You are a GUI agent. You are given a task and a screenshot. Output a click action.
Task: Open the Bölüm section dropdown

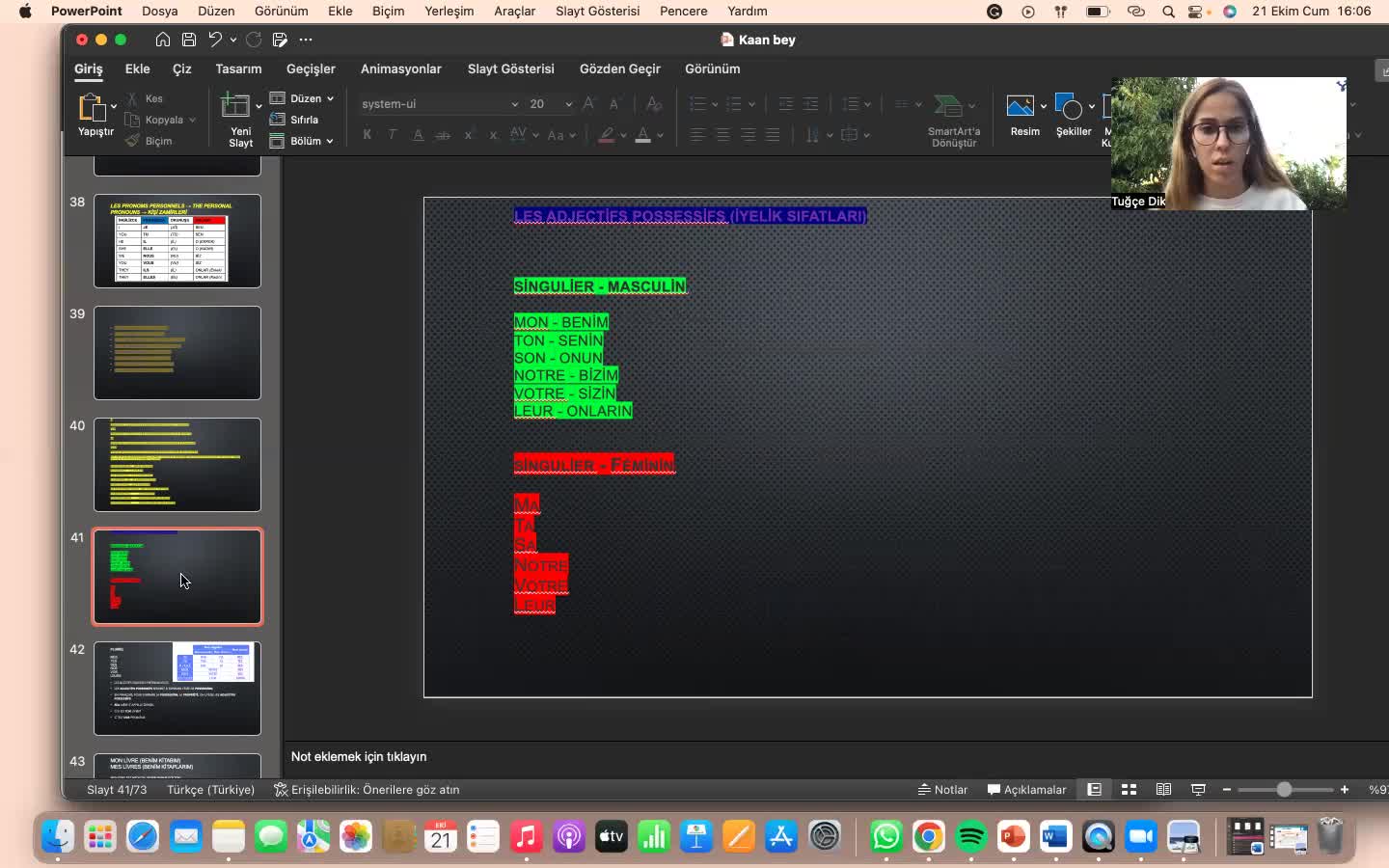pyautogui.click(x=301, y=141)
